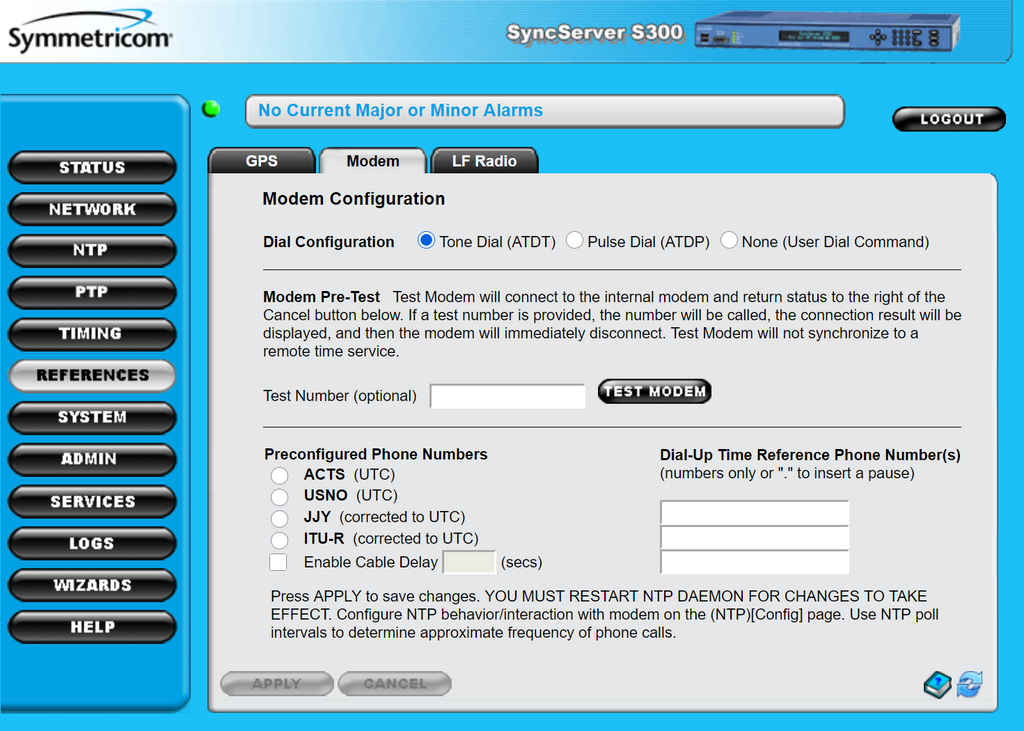Click the SyncServer S300 device image
1024x731 pixels.
click(x=827, y=33)
